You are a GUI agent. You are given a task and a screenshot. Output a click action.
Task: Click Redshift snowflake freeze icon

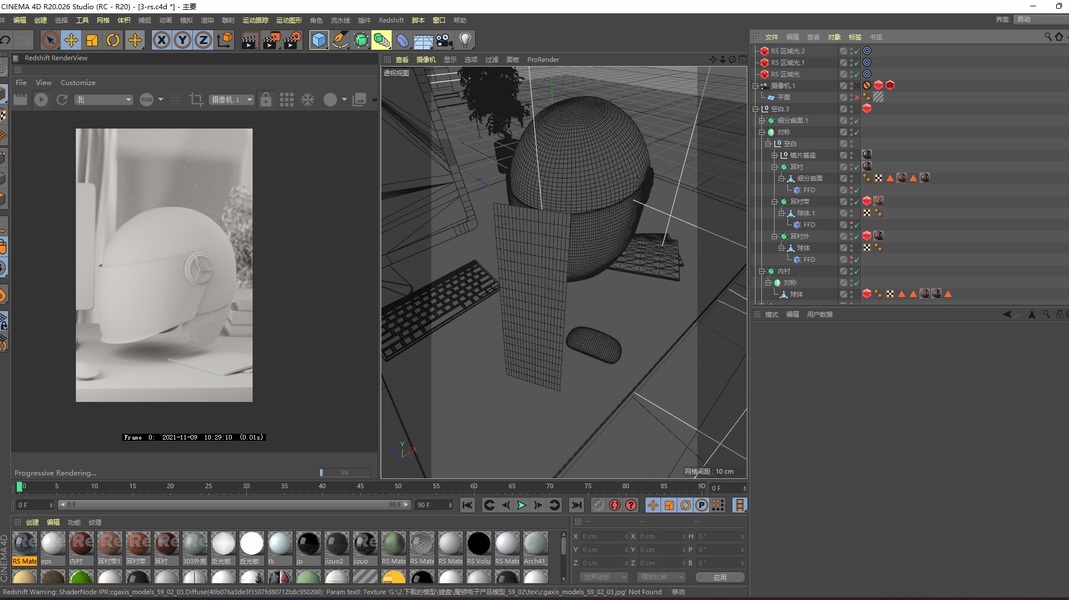click(308, 100)
